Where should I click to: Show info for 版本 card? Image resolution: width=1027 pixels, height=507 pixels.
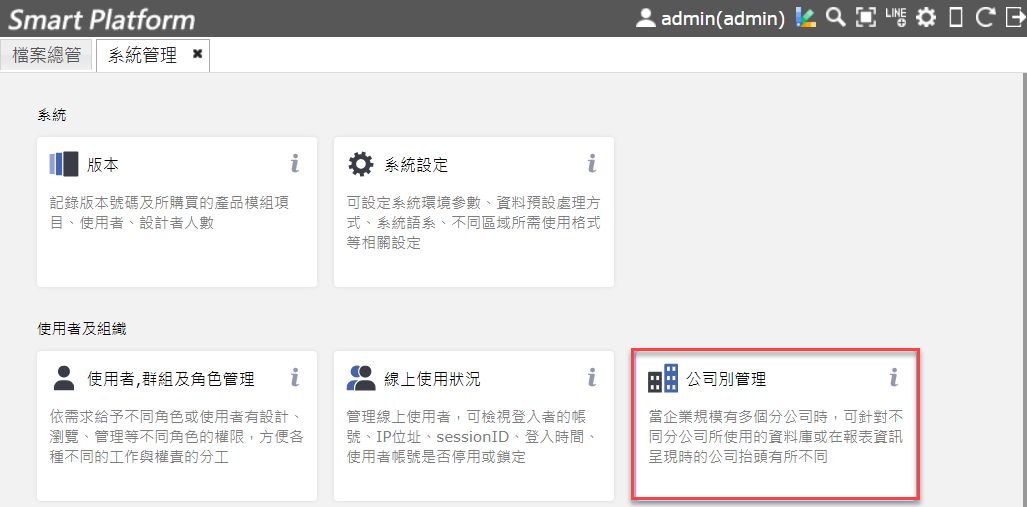(x=295, y=163)
